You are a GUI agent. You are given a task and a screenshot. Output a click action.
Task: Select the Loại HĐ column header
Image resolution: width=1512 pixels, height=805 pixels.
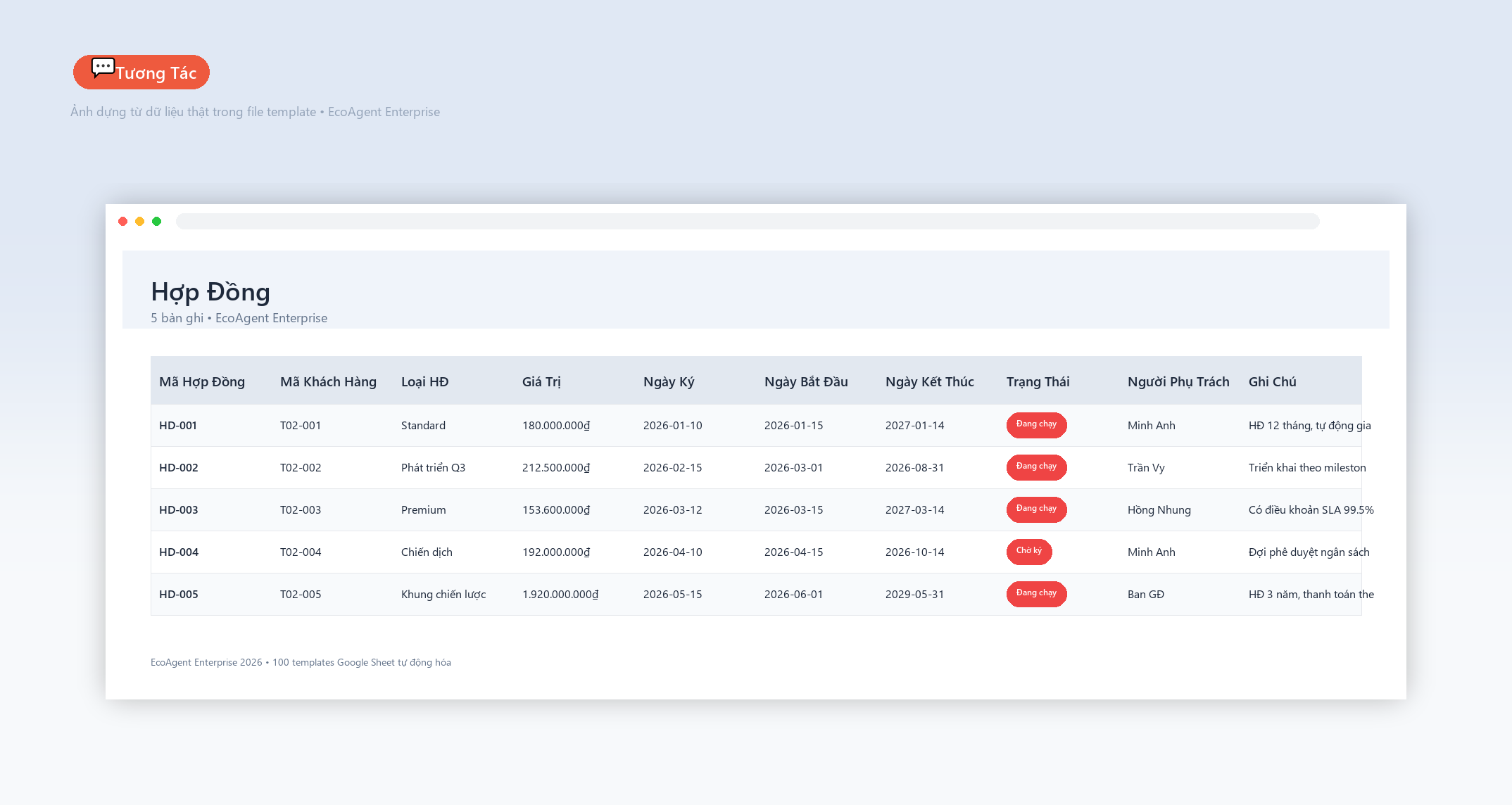[x=424, y=382]
